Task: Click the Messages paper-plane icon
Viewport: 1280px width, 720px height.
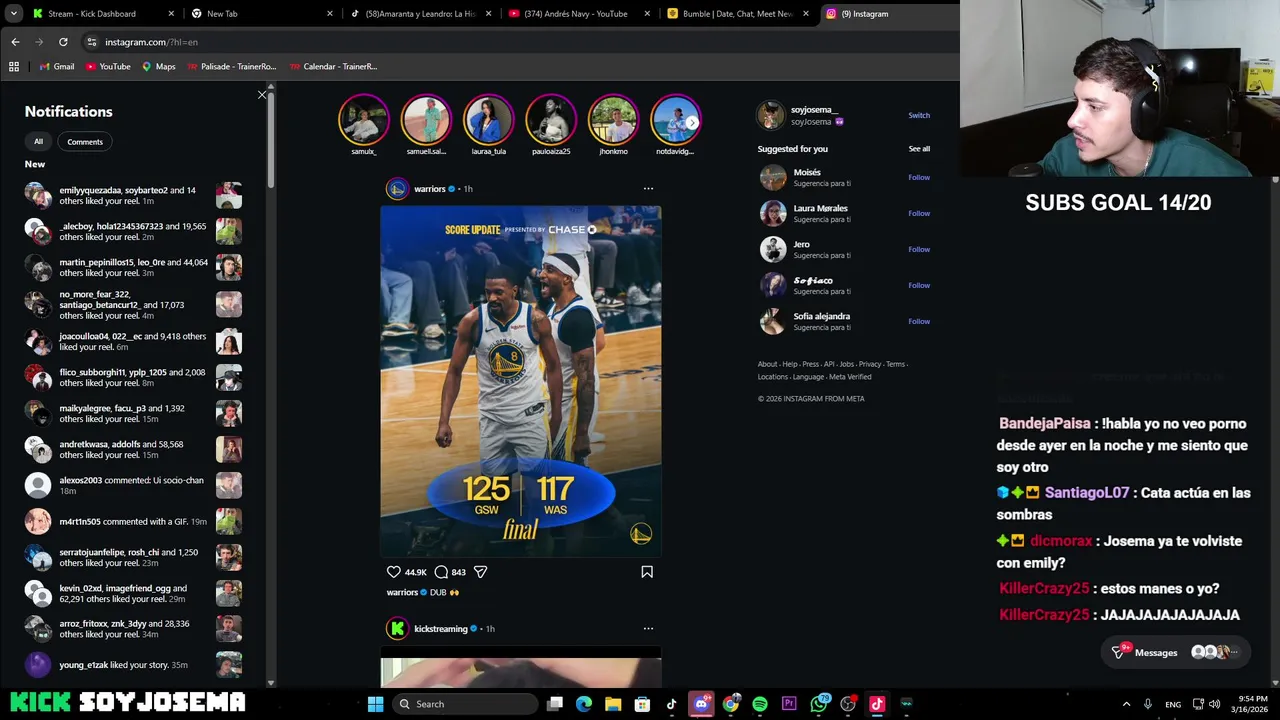Action: [1119, 652]
